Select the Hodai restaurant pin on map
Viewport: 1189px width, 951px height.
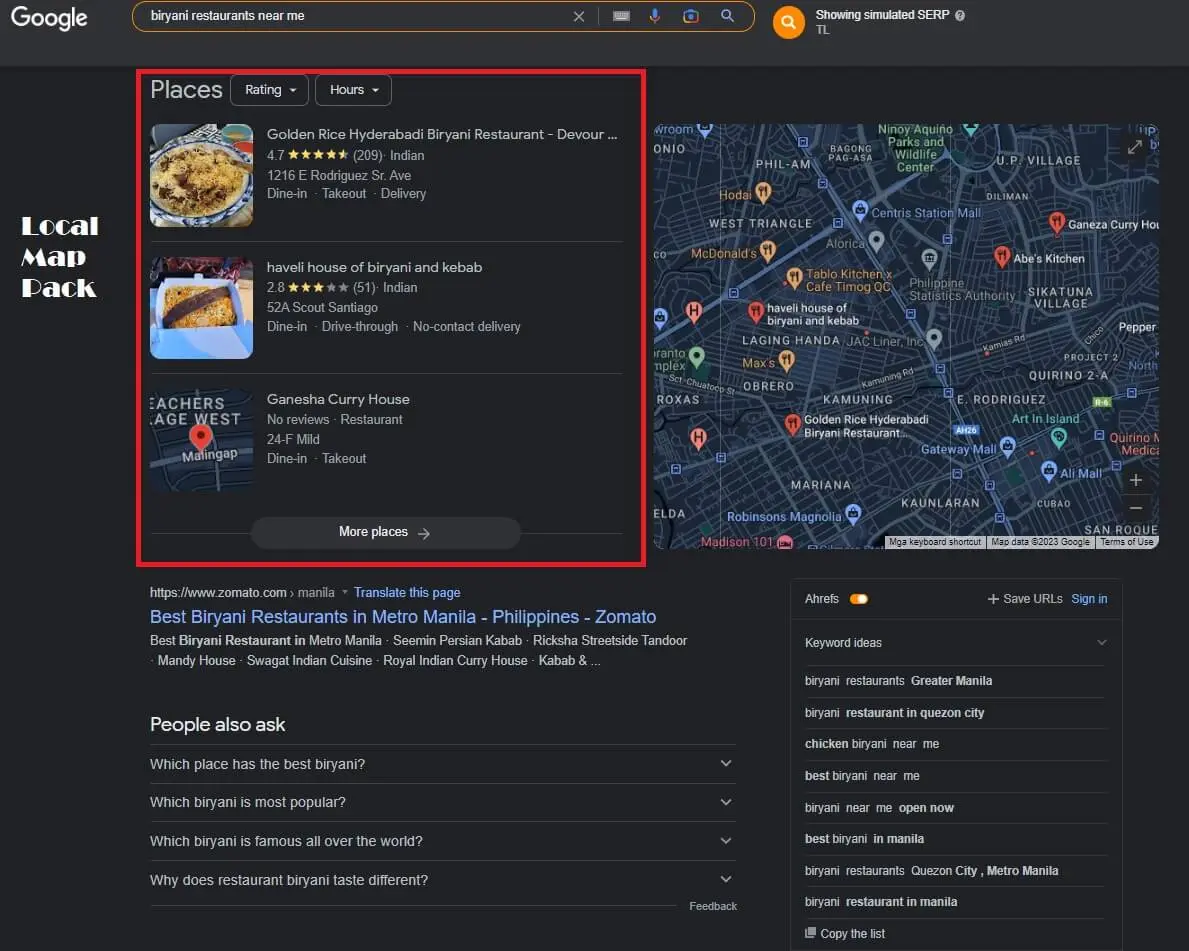point(763,192)
